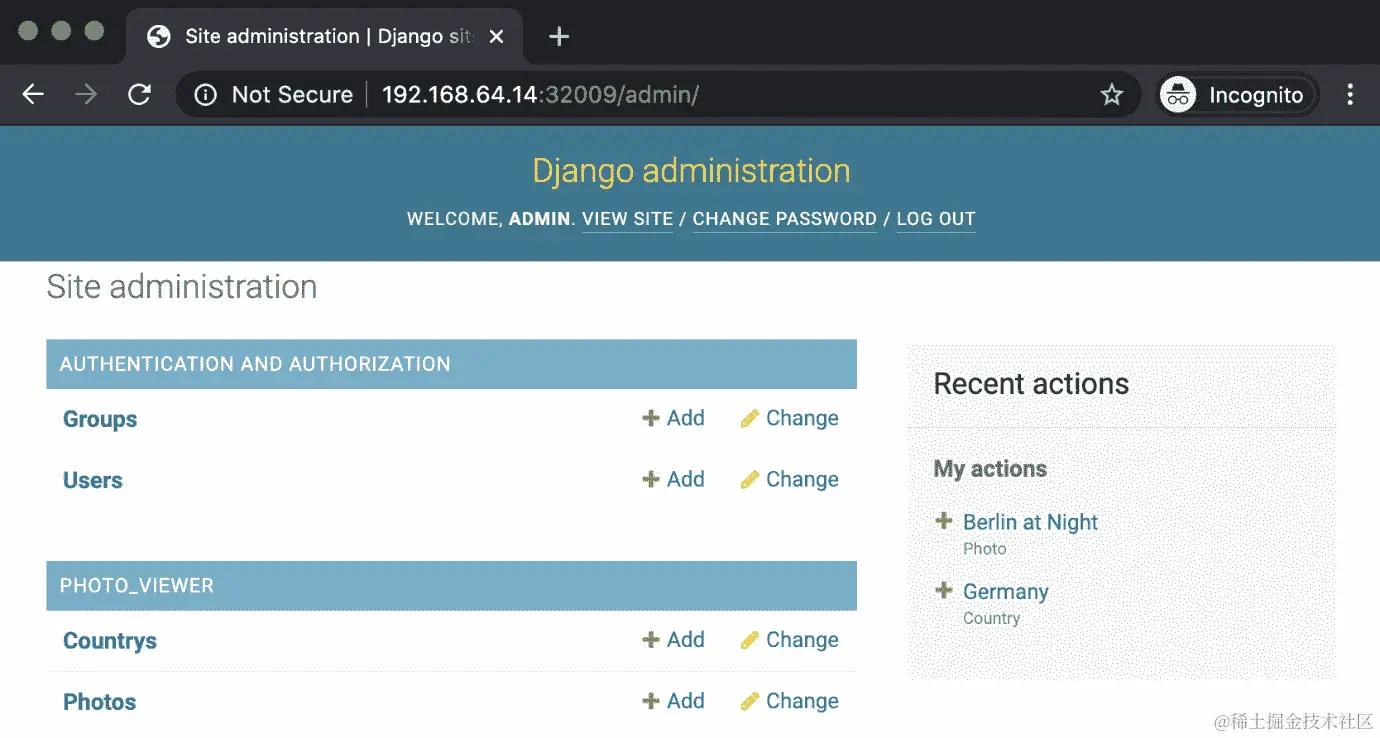
Task: Click the plus icon beside Groups Add
Action: point(651,418)
